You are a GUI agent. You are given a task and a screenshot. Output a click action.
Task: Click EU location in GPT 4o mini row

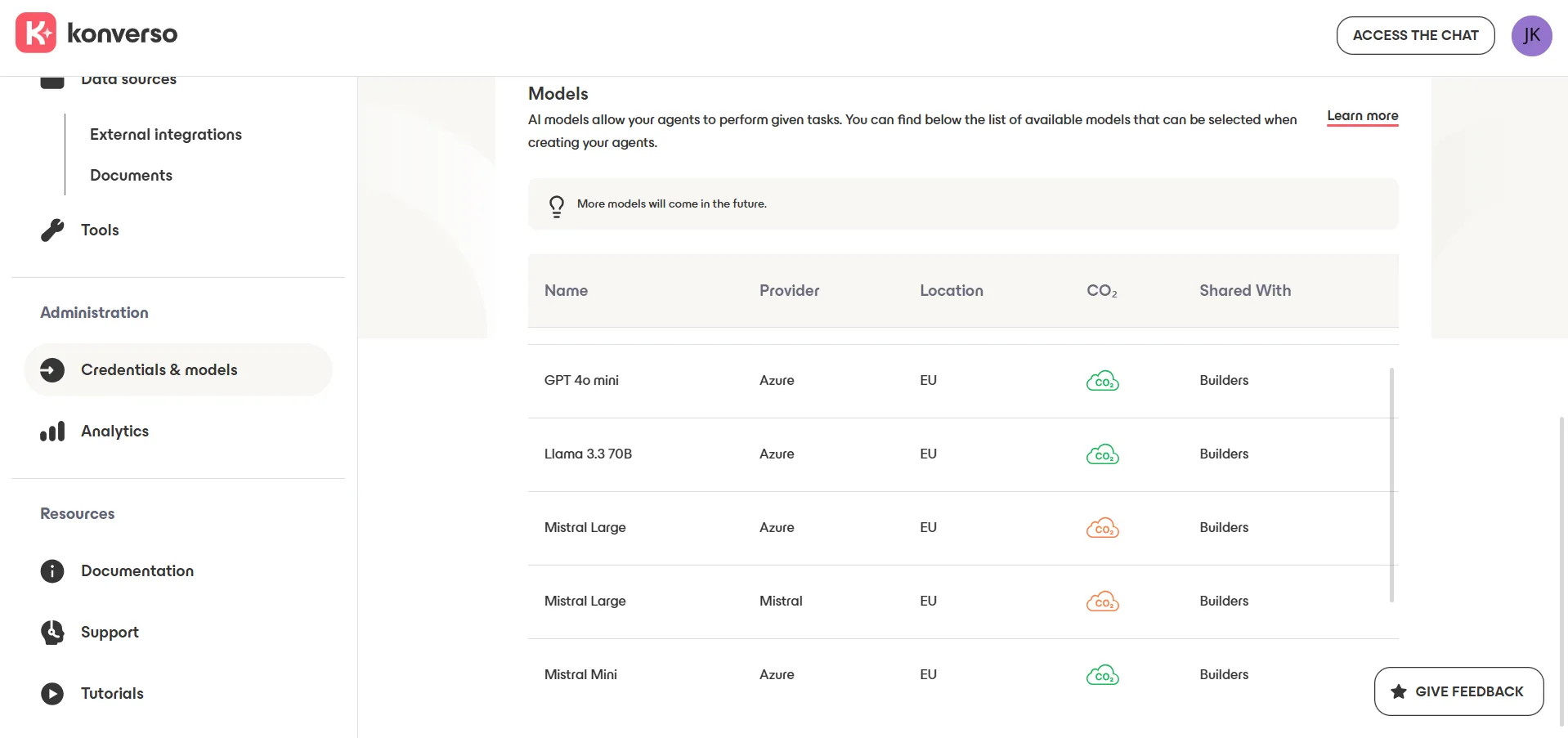click(928, 381)
